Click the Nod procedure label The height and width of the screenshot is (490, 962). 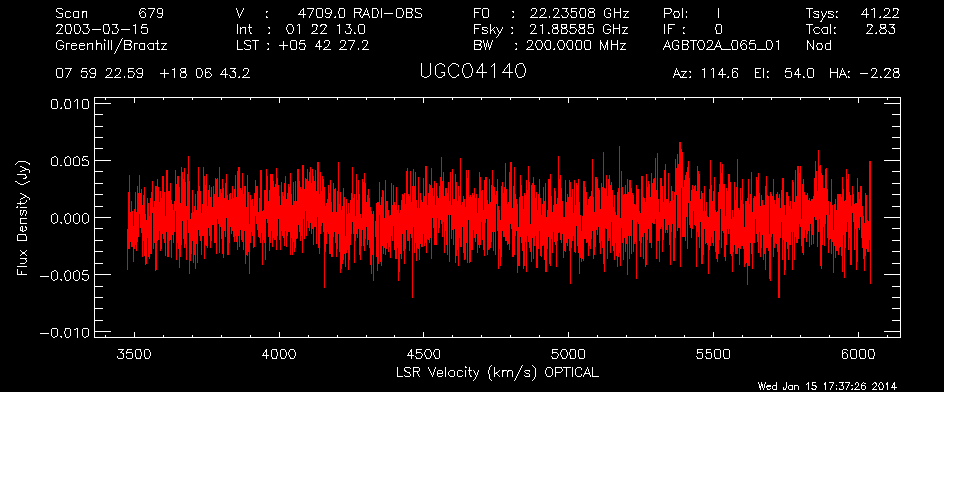818,45
